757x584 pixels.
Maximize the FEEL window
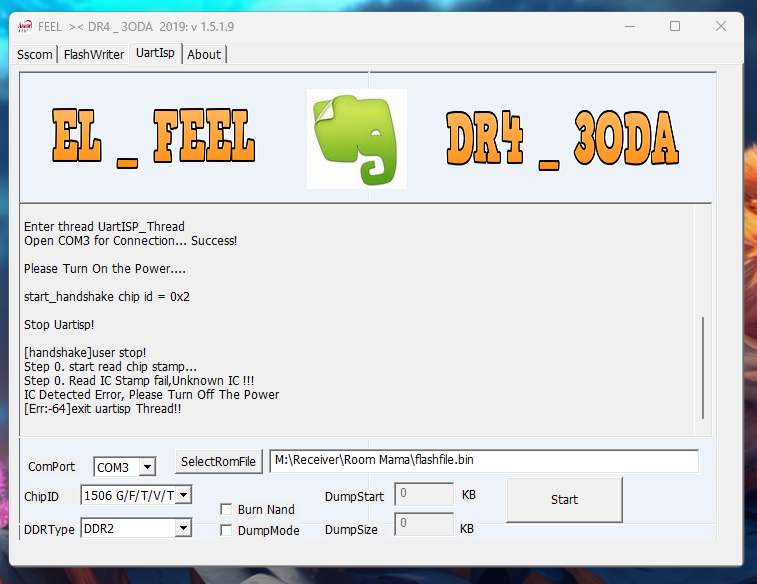coord(675,26)
